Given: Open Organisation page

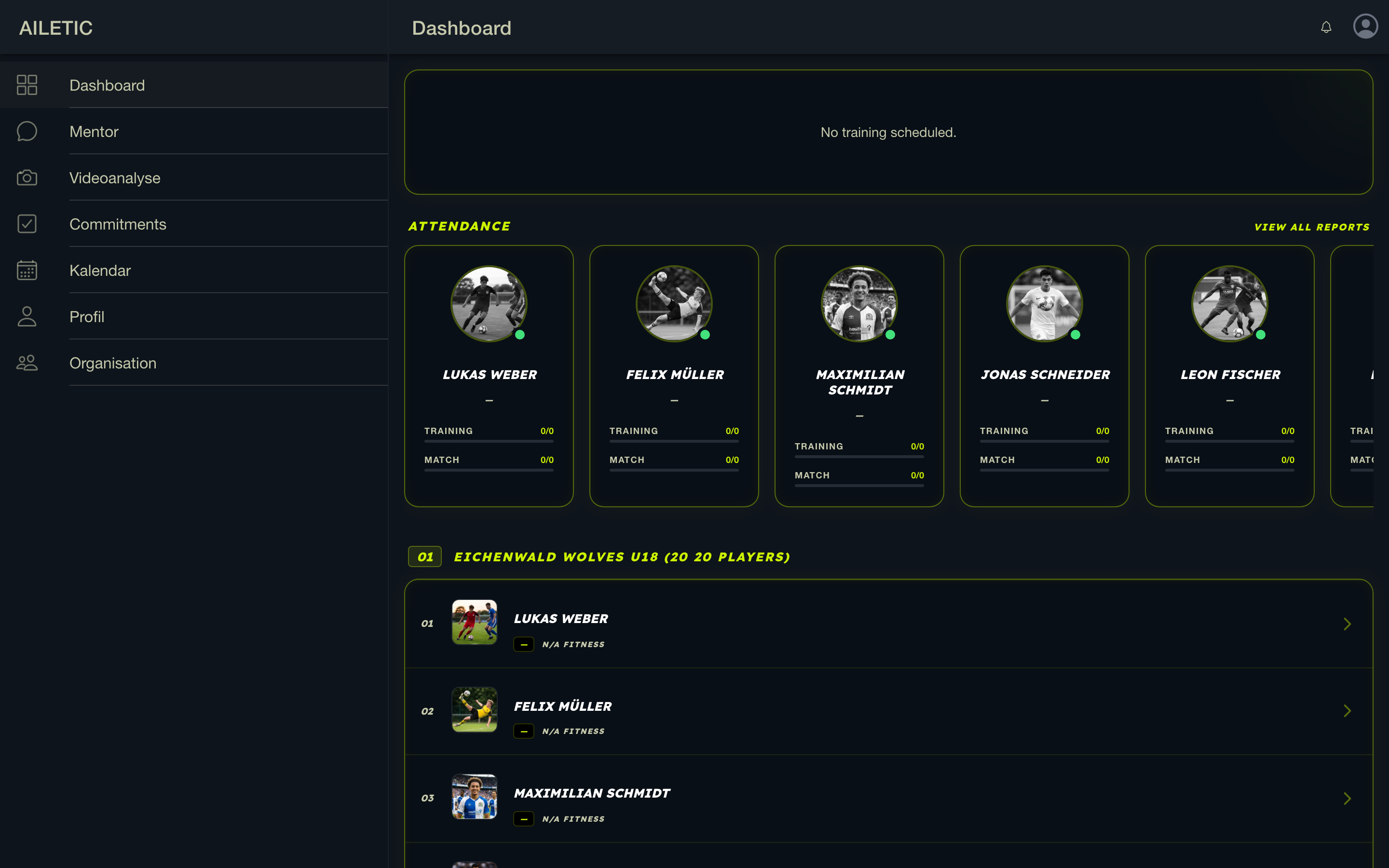Looking at the screenshot, I should 194,363.
